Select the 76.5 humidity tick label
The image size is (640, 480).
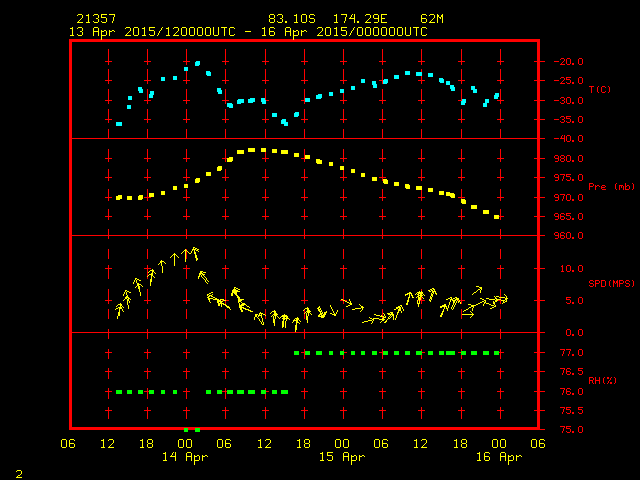click(x=572, y=372)
